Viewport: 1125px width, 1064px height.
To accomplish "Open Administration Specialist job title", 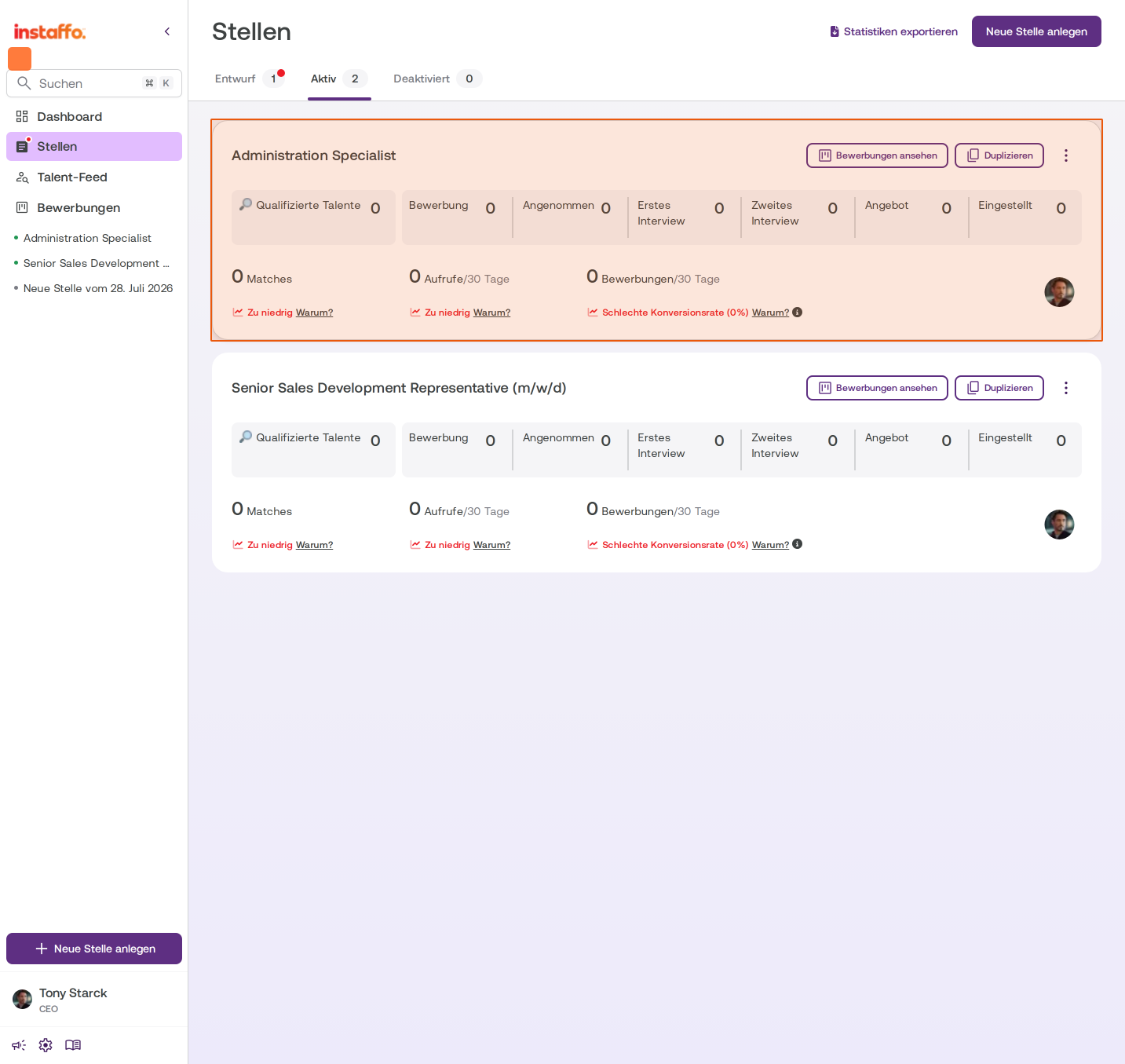I will click(x=313, y=155).
